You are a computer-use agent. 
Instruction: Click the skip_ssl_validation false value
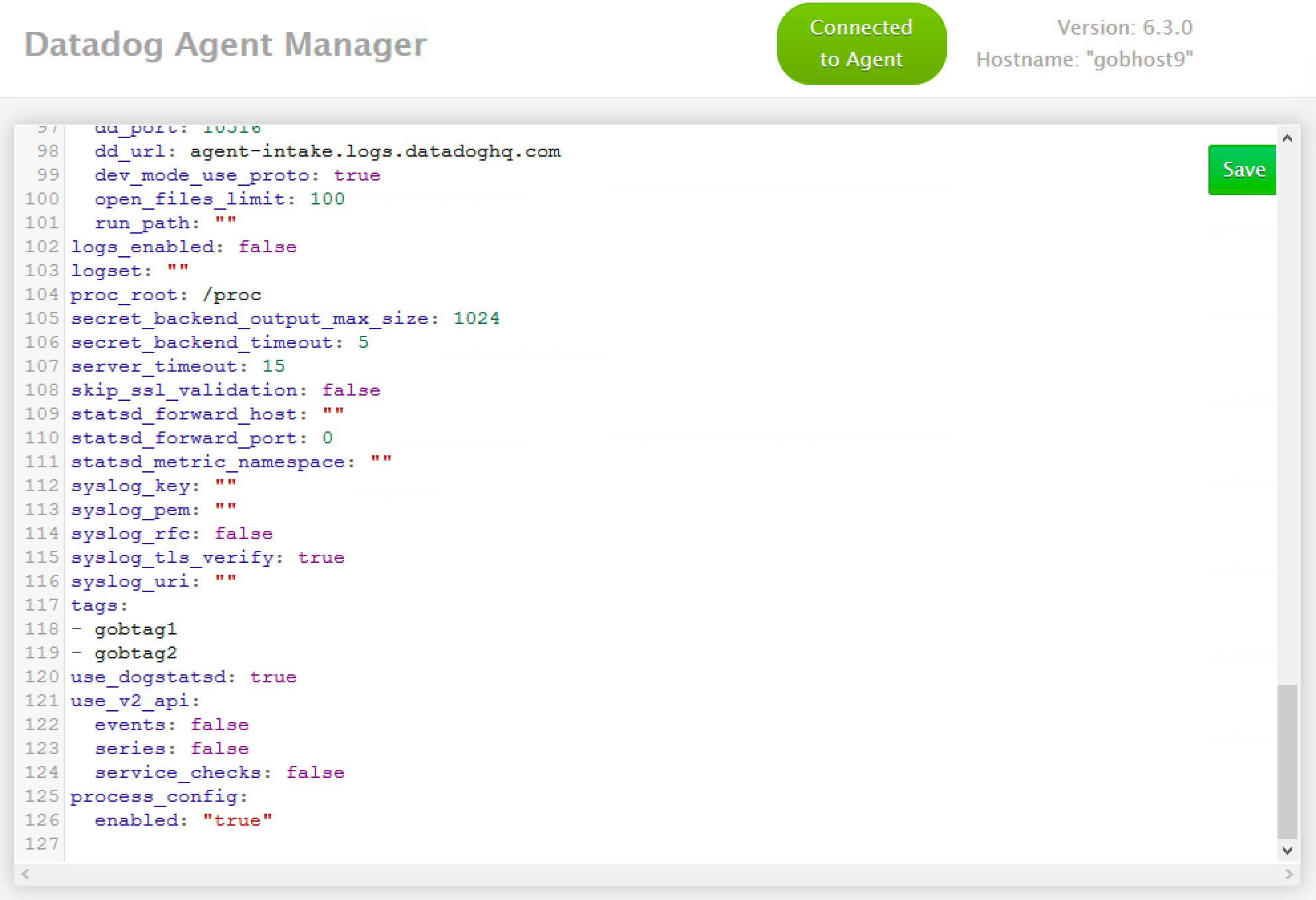tap(351, 390)
